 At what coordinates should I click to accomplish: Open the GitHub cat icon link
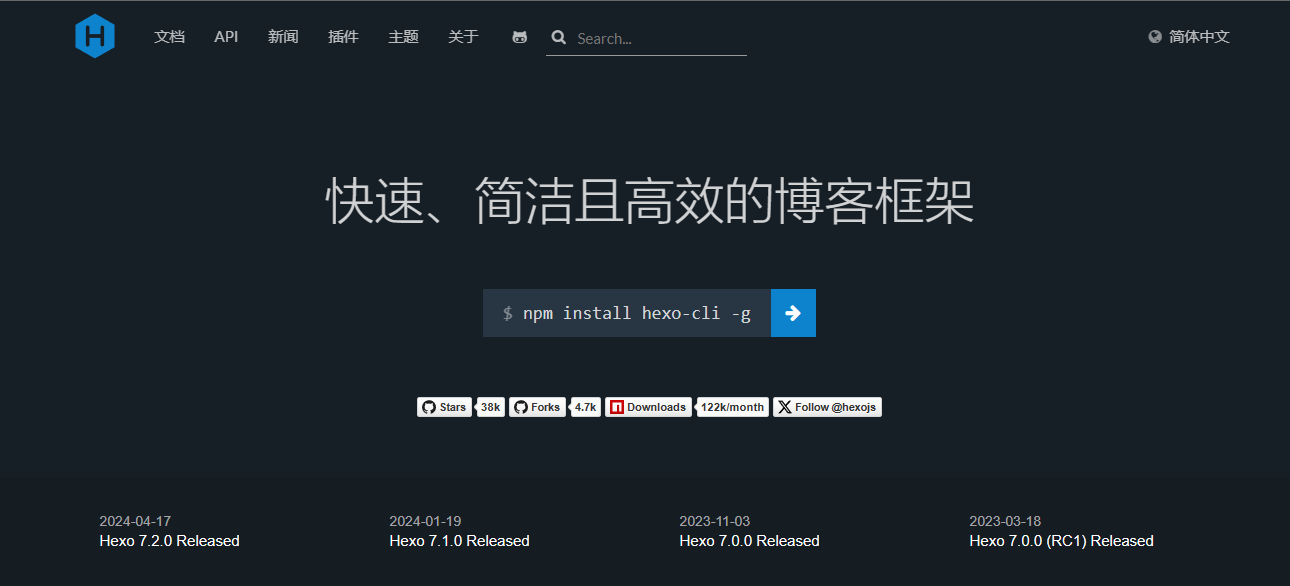point(519,37)
